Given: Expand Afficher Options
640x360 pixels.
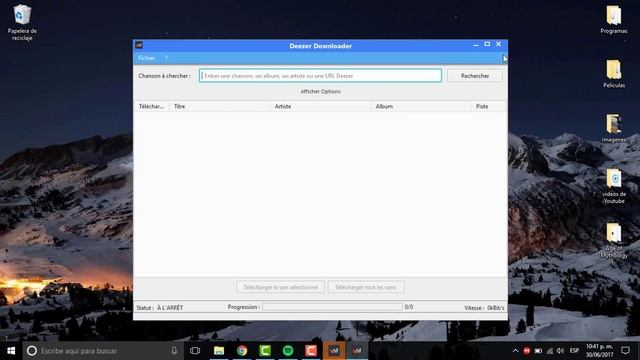Looking at the screenshot, I should tap(320, 91).
